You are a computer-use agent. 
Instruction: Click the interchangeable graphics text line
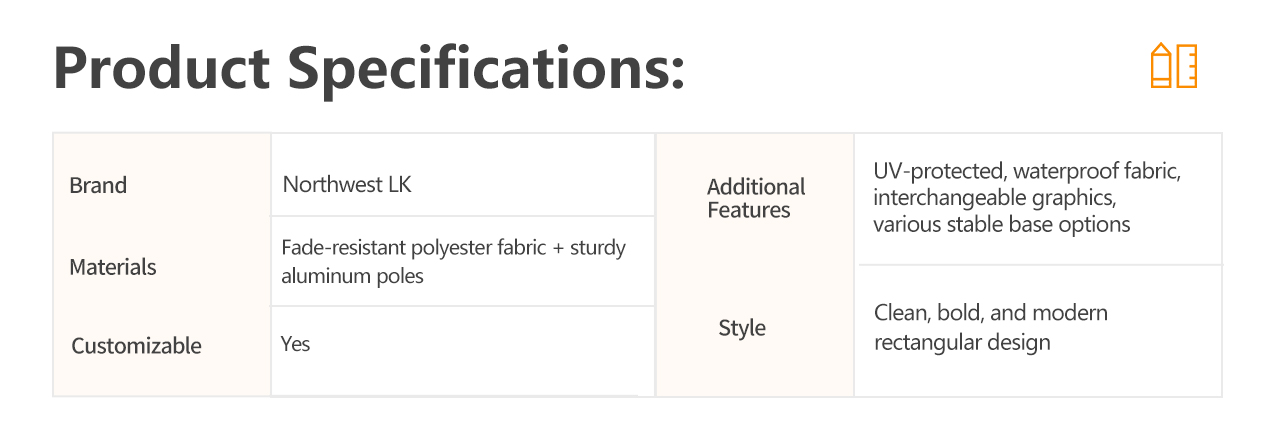click(994, 198)
